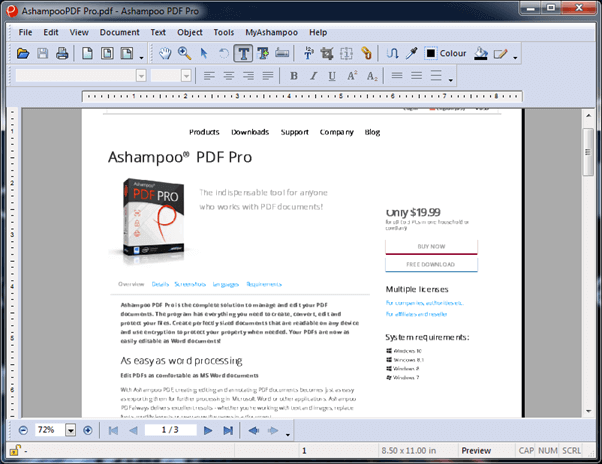This screenshot has width=602, height=464.
Task: Save document with the floppy disk icon
Action: click(43, 53)
